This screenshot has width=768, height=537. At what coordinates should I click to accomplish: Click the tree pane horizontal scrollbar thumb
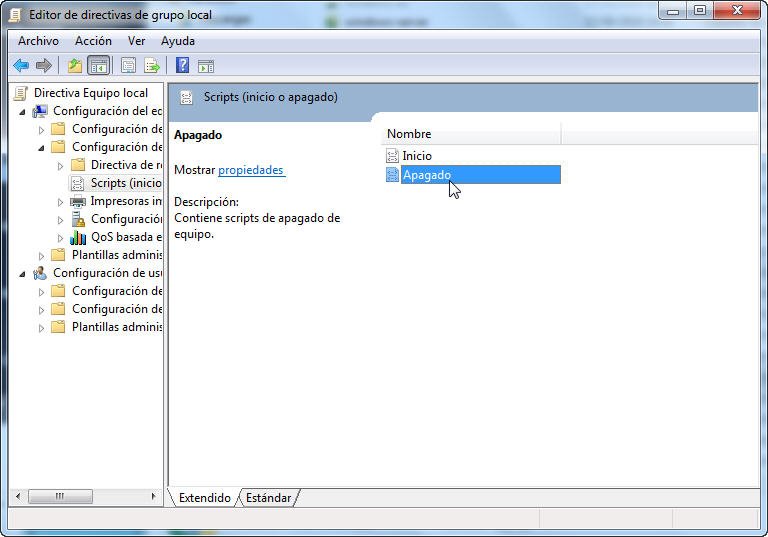(60, 496)
